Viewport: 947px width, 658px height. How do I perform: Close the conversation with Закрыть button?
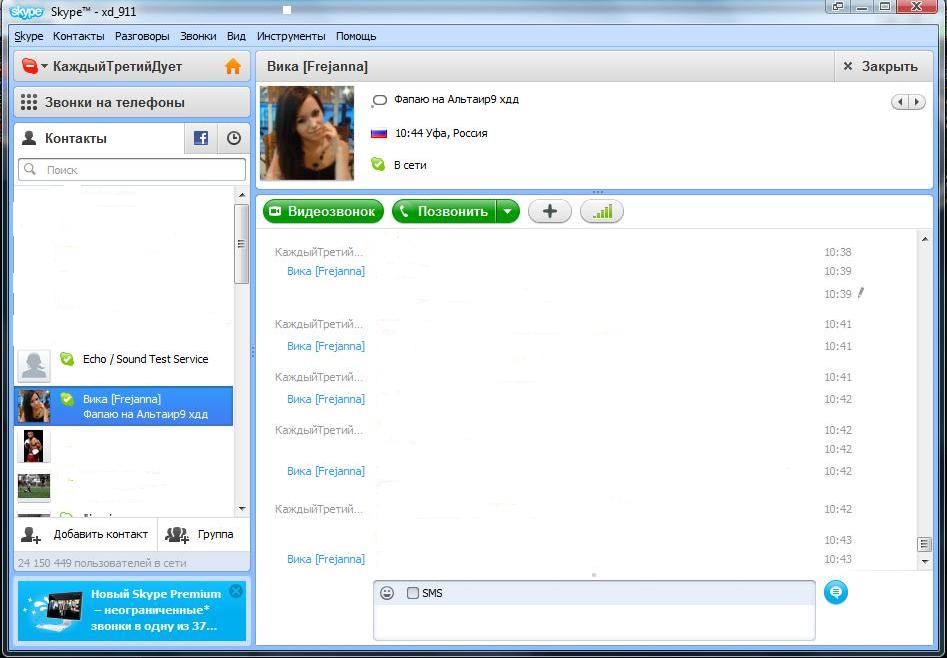point(884,66)
